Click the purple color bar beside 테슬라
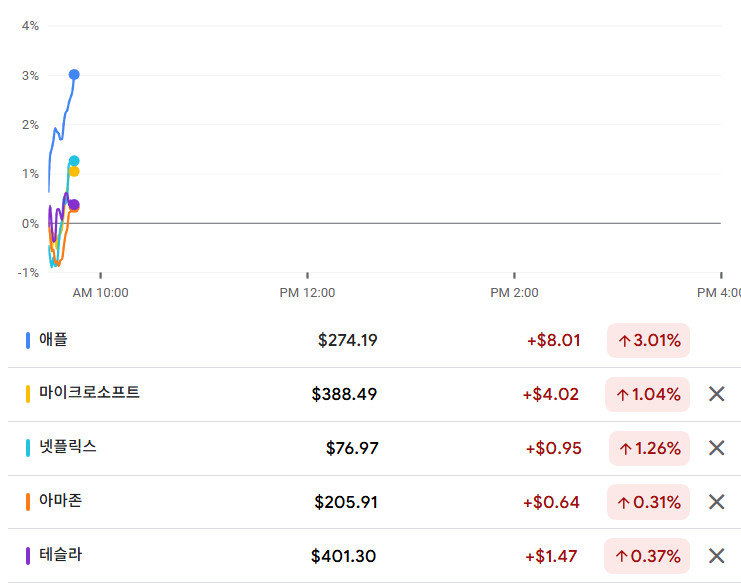This screenshot has width=741, height=583. coord(28,555)
